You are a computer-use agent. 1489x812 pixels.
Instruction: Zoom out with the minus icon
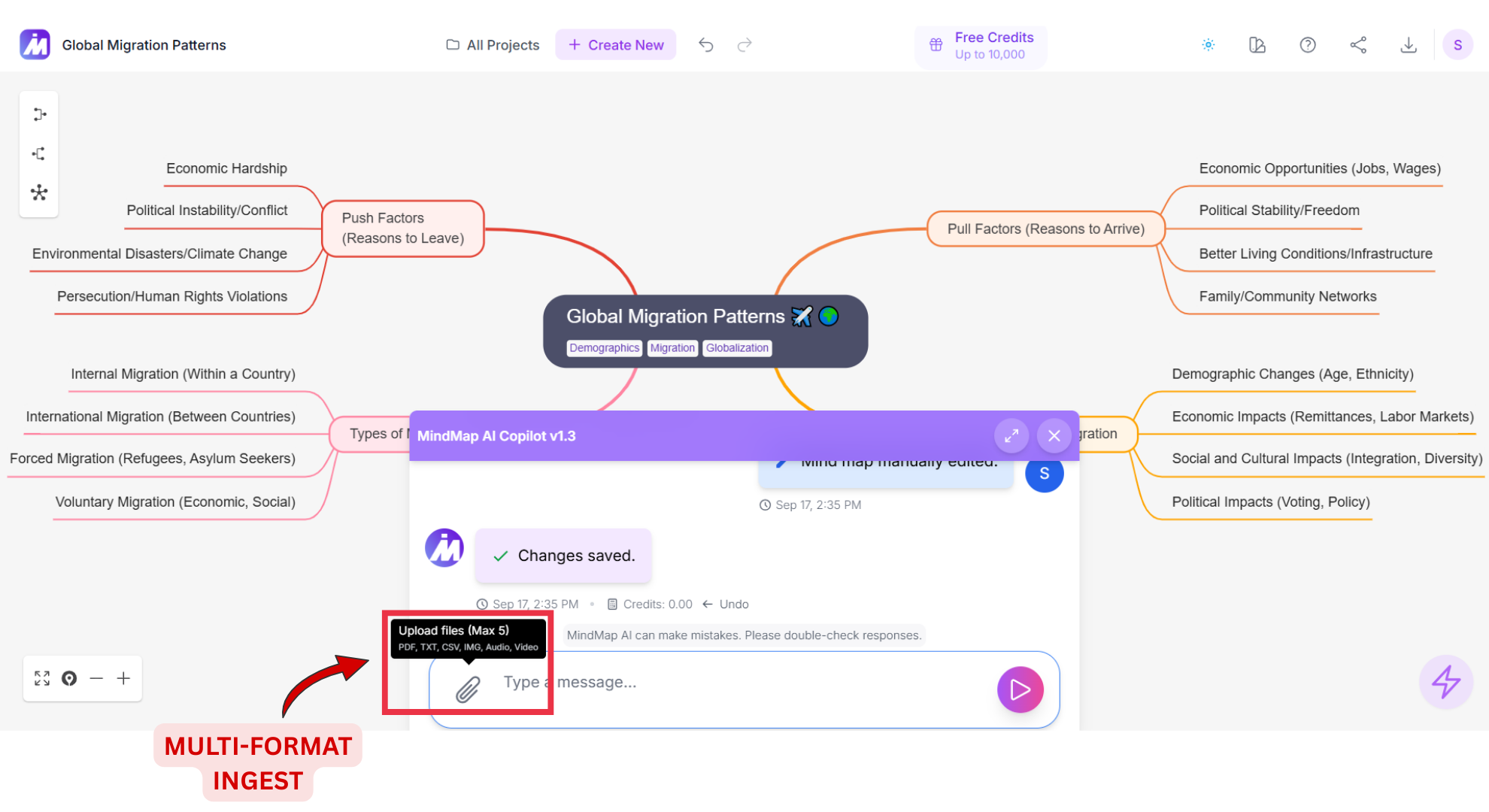[x=96, y=678]
